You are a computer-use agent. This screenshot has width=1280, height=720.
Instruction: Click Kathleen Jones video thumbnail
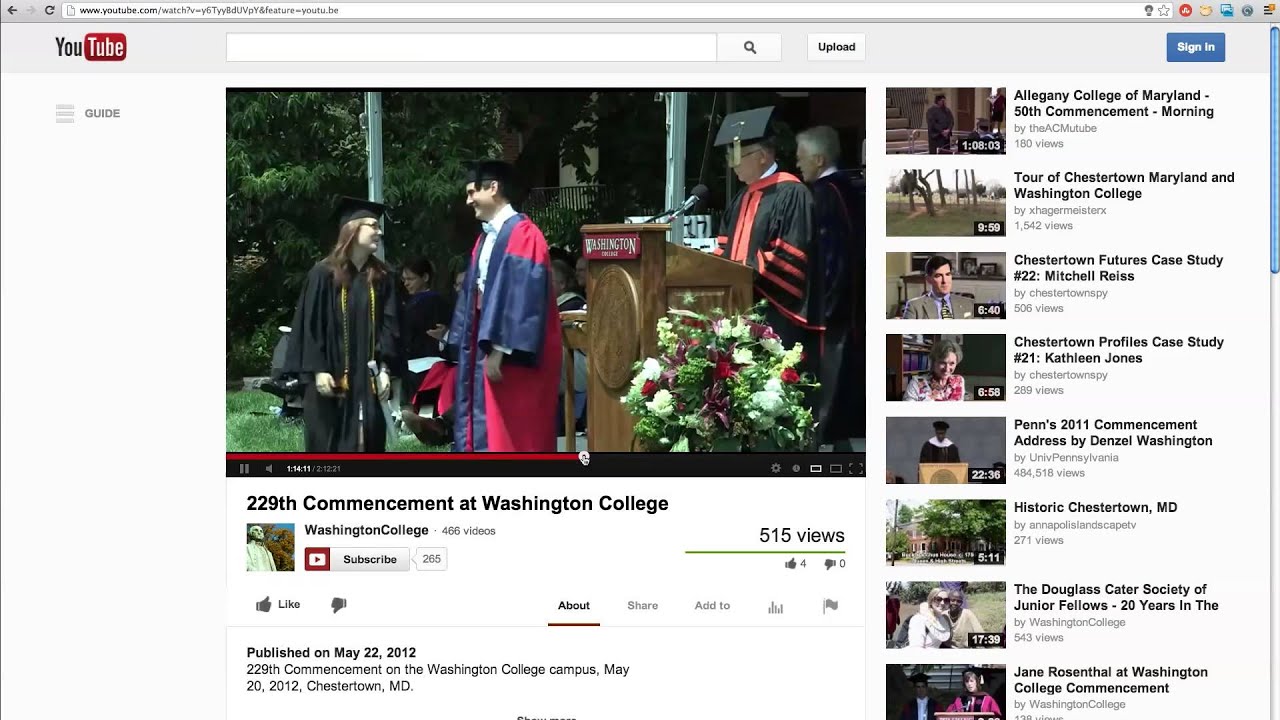(945, 368)
